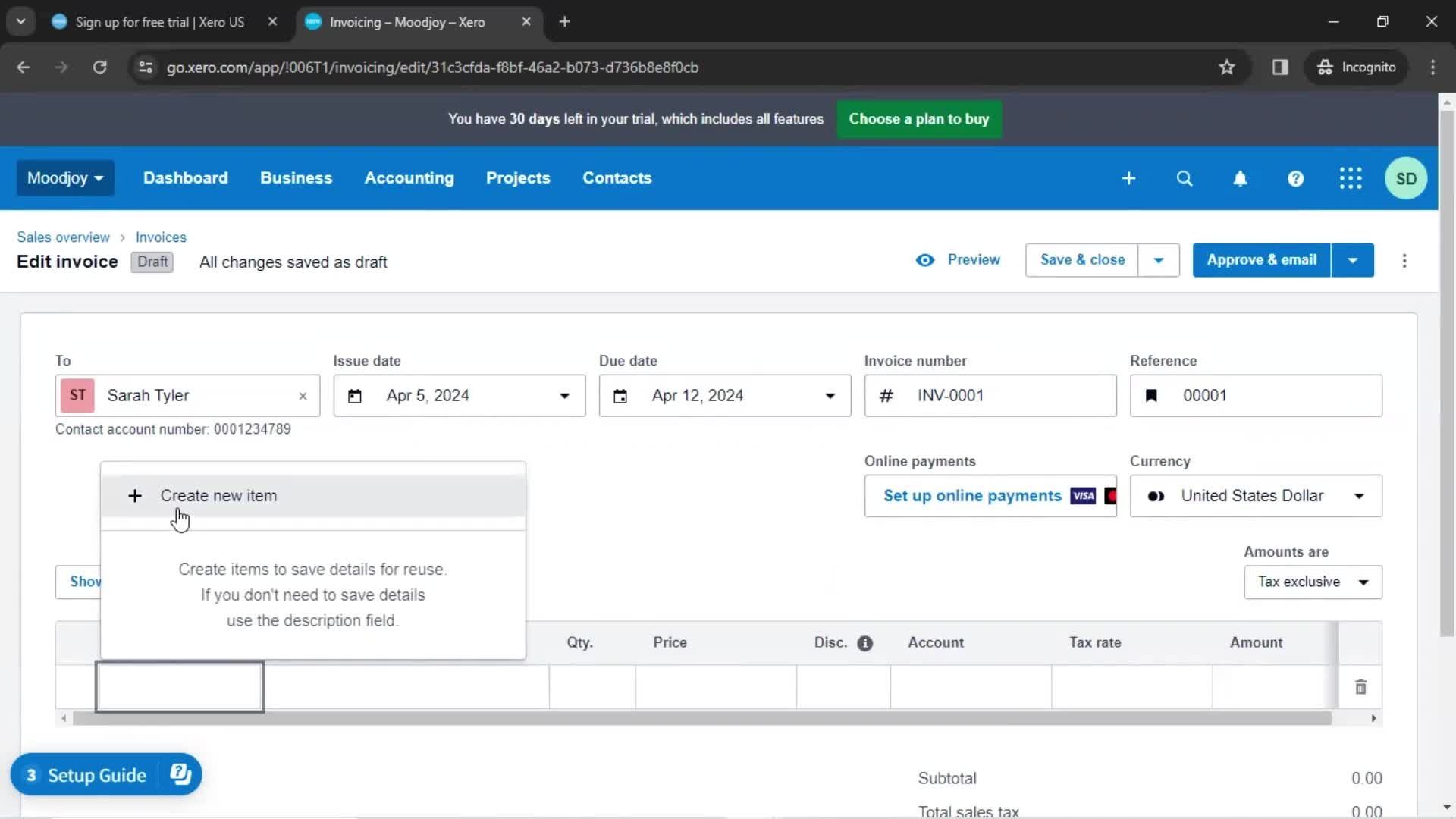Click the Incognito indicator

(x=1357, y=67)
